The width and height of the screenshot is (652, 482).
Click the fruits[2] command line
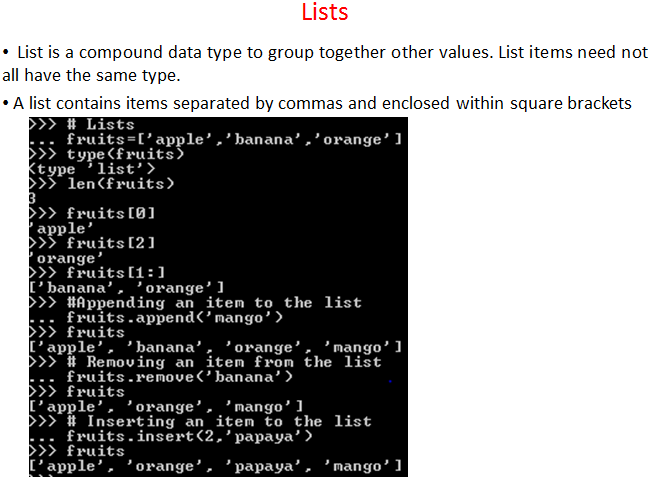[92, 243]
